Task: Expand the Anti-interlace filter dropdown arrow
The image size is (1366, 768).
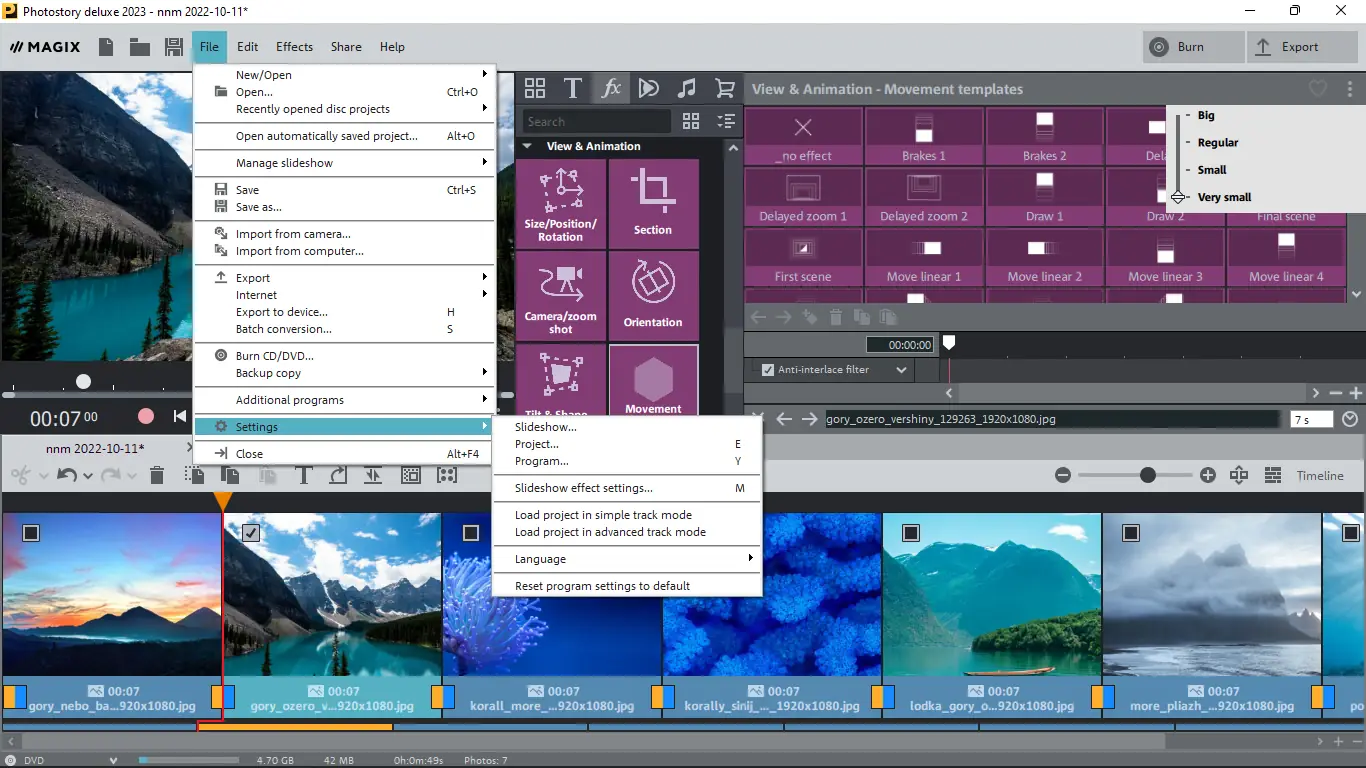Action: click(x=901, y=370)
